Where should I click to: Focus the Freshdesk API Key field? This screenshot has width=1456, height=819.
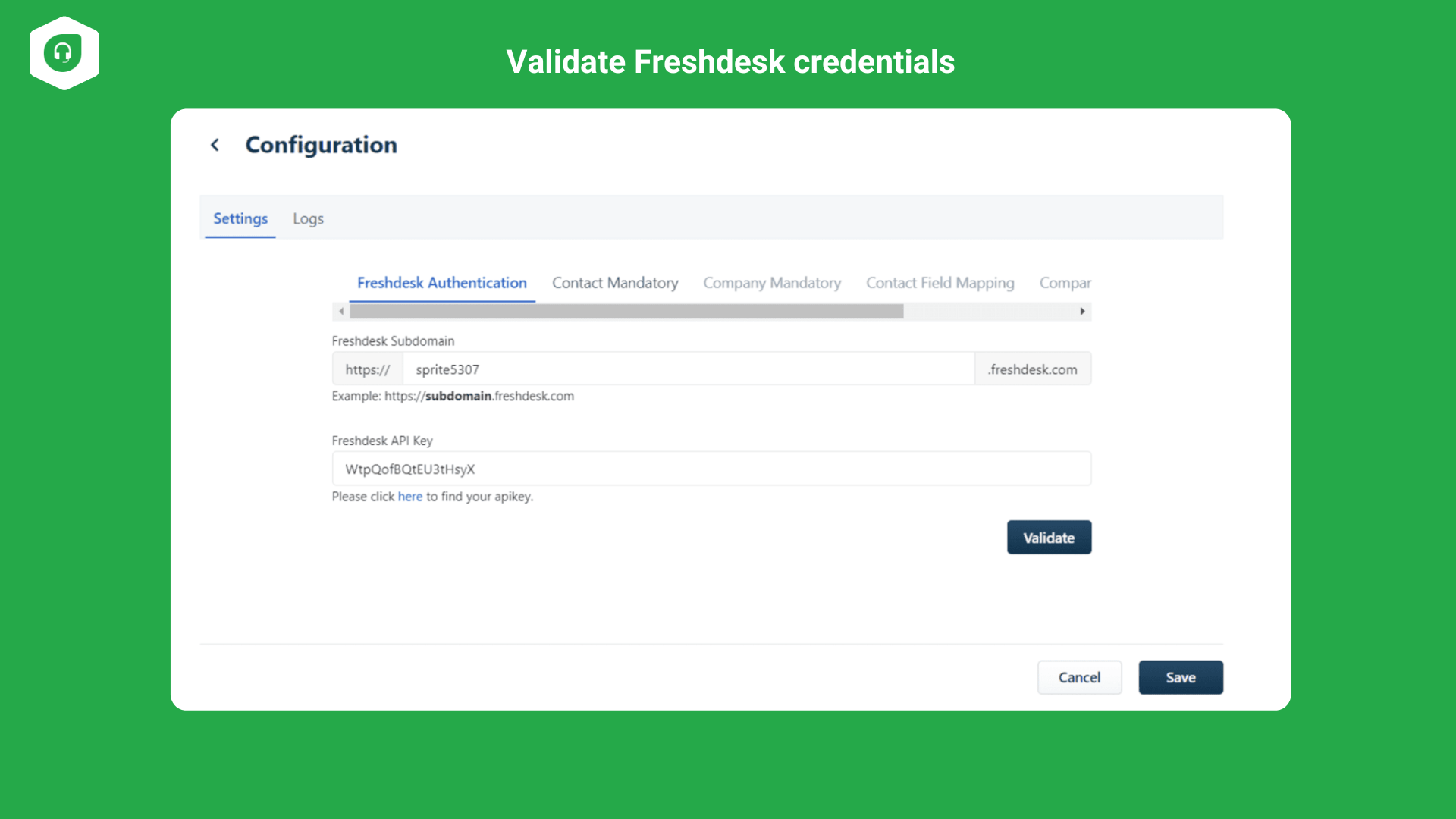[x=711, y=469]
